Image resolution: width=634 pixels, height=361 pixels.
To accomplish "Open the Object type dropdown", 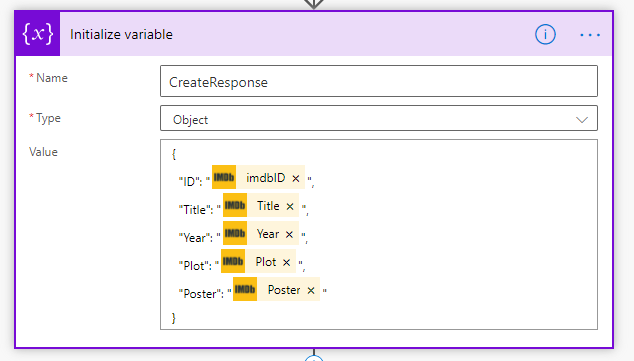I will tap(378, 118).
